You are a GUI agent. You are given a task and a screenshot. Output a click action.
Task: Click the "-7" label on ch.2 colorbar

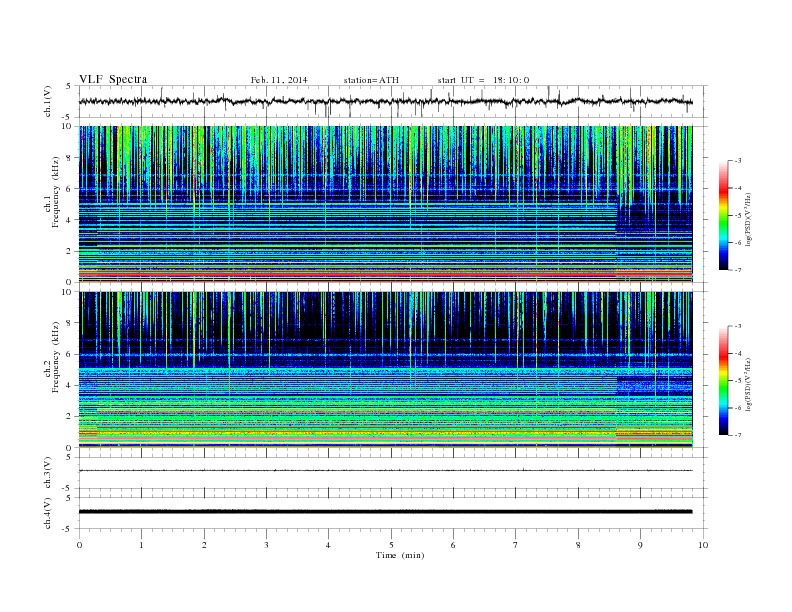[737, 435]
